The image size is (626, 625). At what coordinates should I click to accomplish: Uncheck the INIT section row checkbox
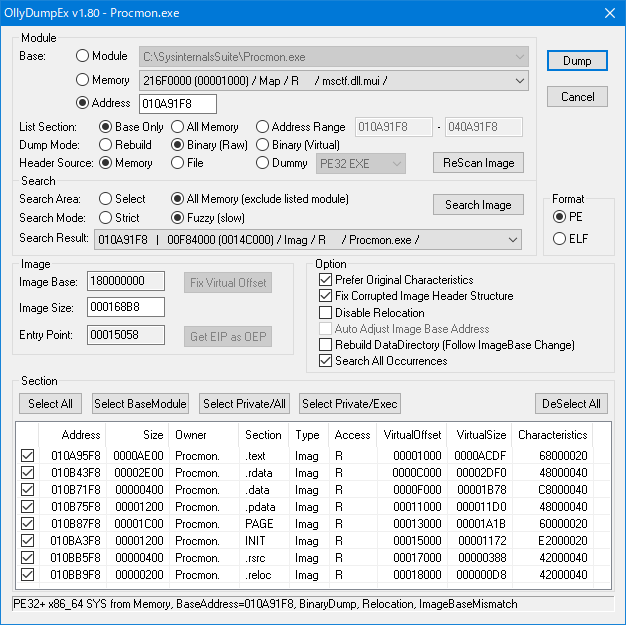click(28, 541)
